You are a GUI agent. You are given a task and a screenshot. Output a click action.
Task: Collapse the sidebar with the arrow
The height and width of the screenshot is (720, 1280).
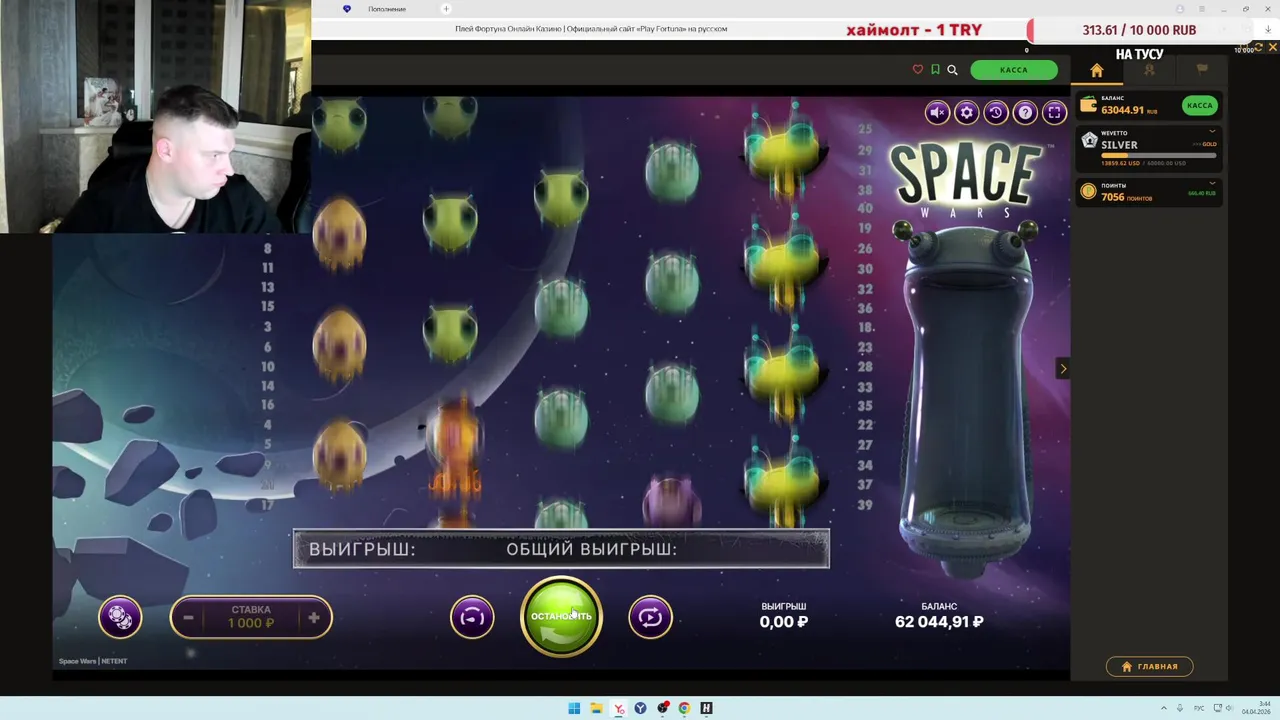coord(1063,369)
